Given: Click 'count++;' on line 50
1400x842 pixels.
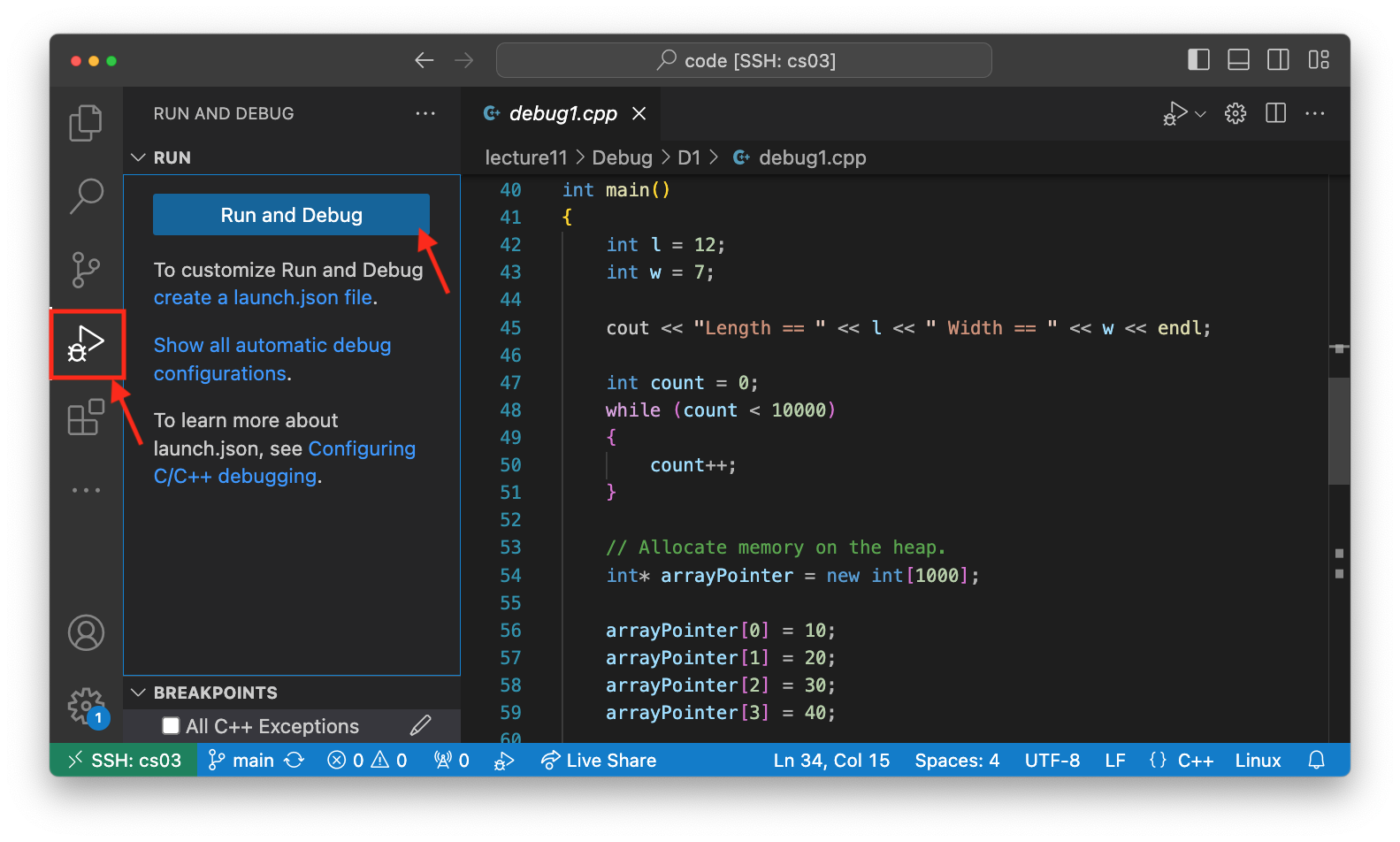Looking at the screenshot, I should 693,465.
